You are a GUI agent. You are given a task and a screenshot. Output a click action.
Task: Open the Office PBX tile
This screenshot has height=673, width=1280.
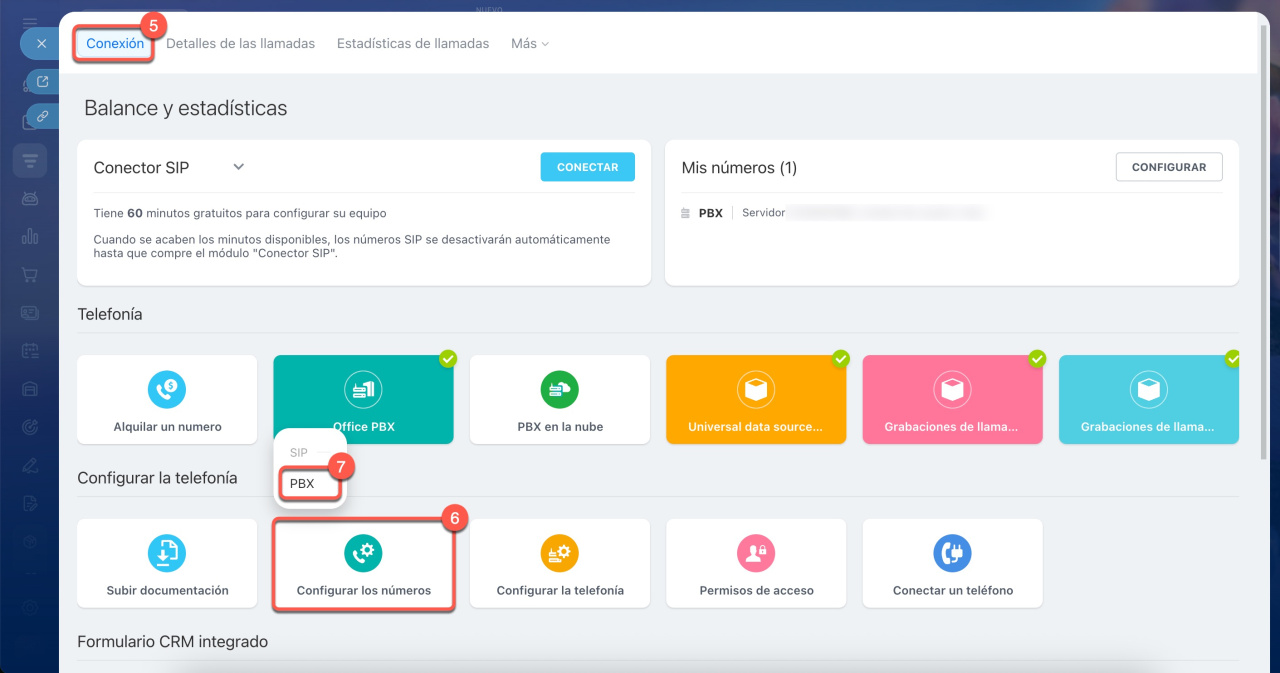tap(363, 400)
